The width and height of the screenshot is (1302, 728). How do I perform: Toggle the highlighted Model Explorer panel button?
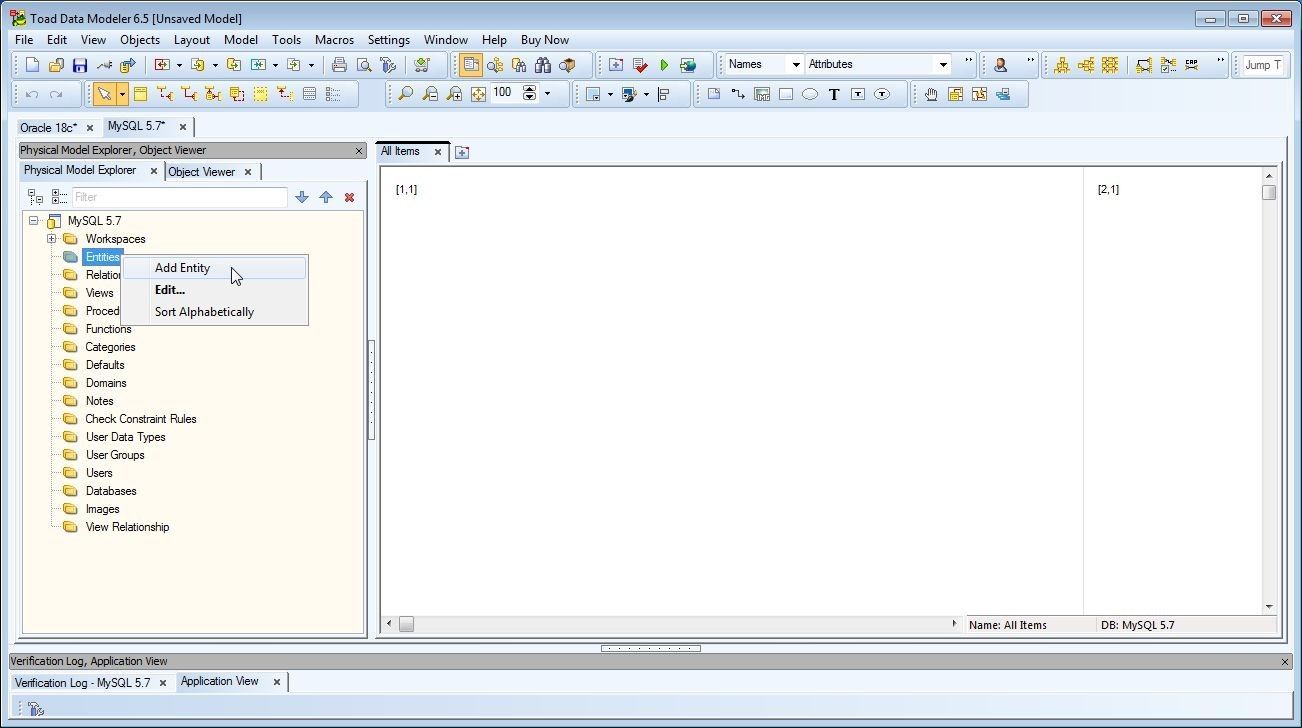pos(471,65)
